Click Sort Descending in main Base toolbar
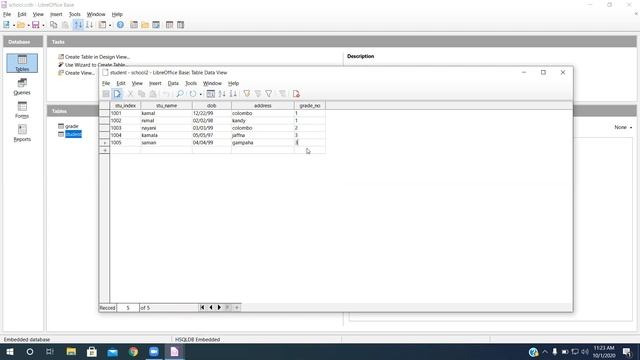The image size is (640, 360). click(x=89, y=25)
